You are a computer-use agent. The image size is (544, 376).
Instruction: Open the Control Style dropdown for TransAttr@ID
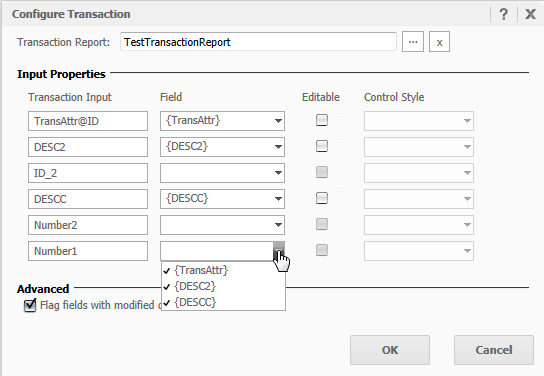(x=419, y=121)
